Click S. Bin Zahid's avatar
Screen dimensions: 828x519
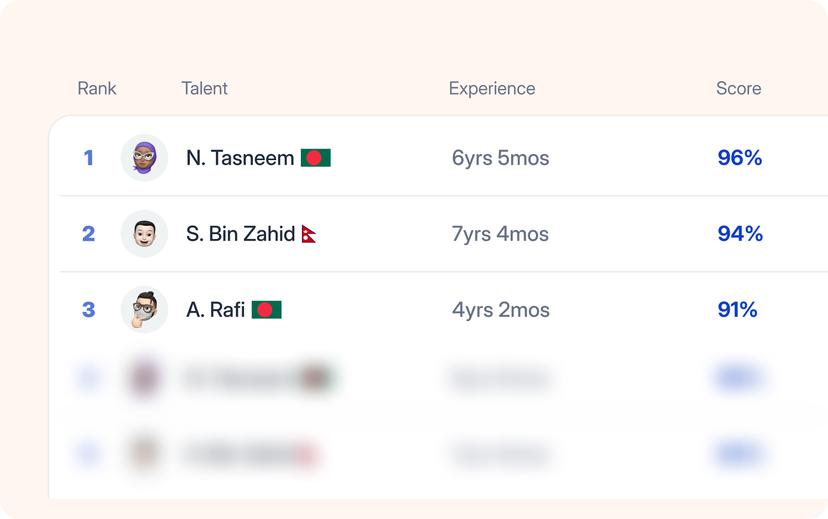[x=144, y=233]
